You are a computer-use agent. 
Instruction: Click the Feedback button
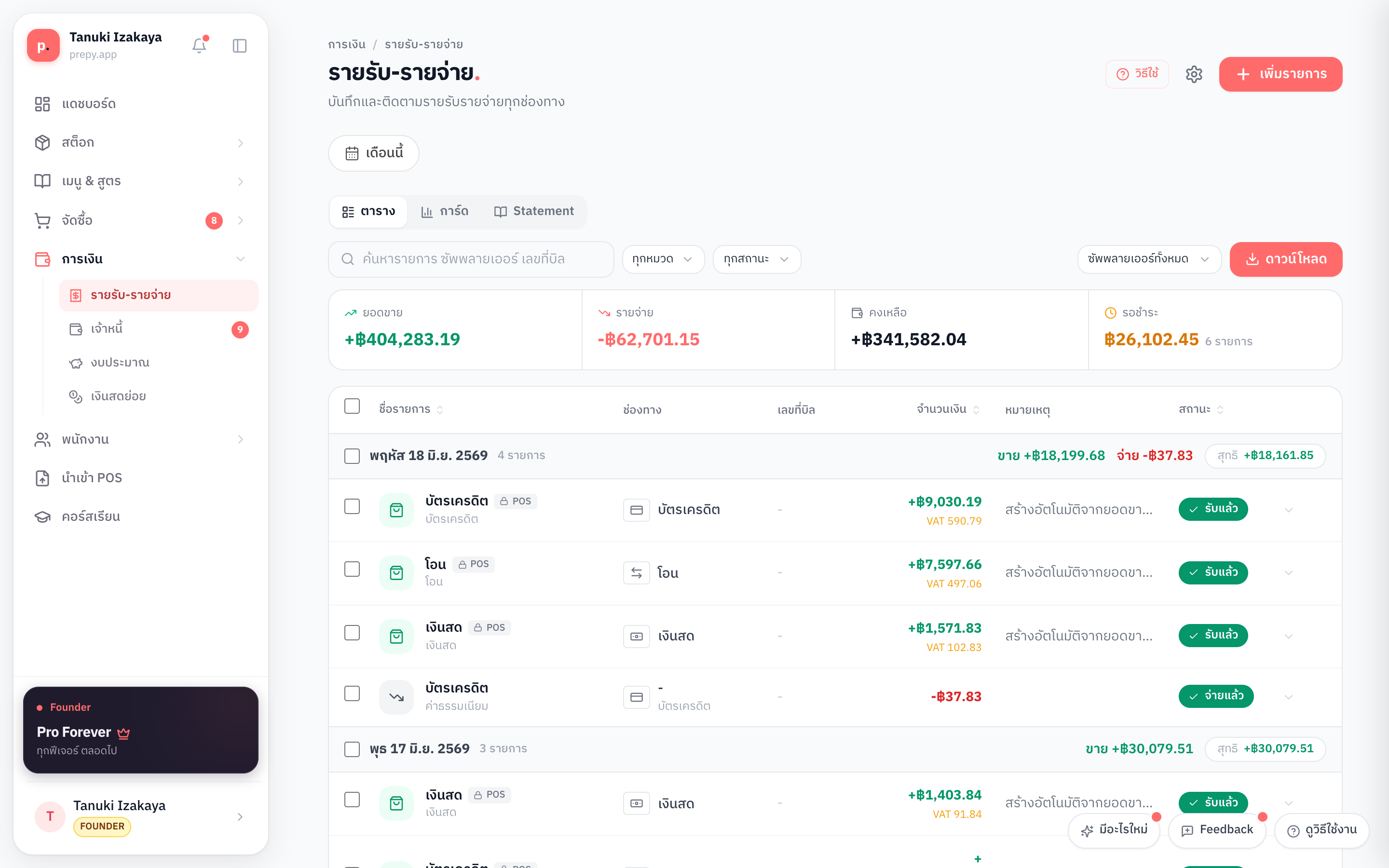tap(1217, 830)
